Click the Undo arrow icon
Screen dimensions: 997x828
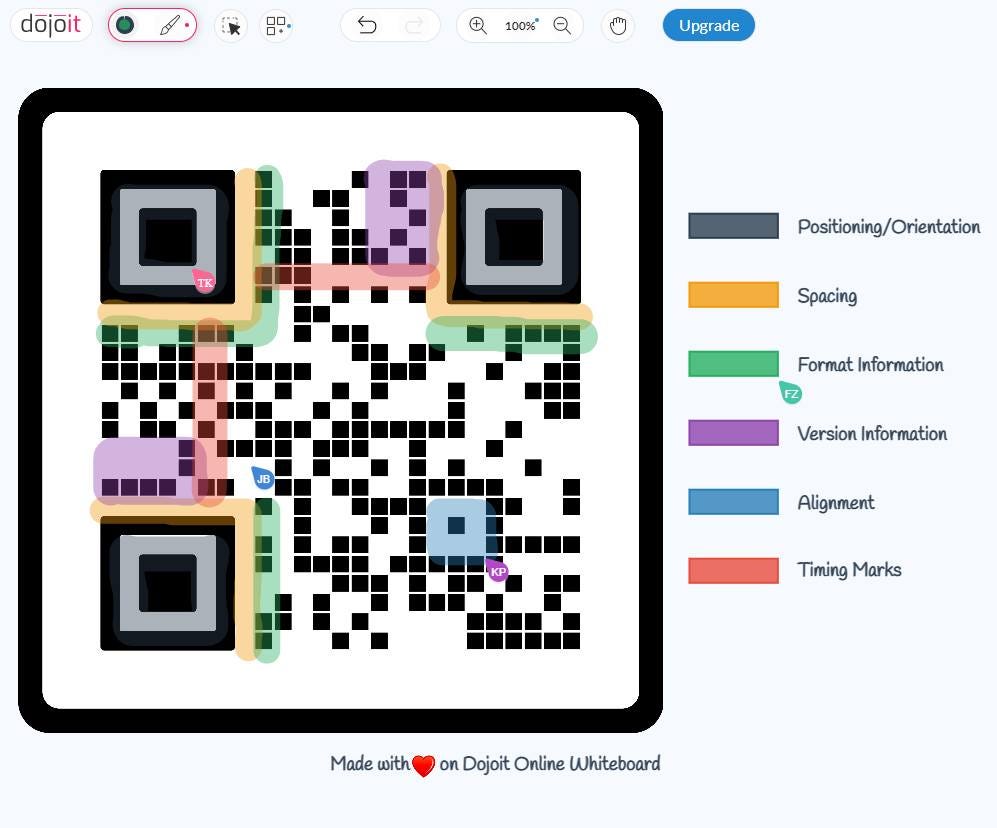366,25
